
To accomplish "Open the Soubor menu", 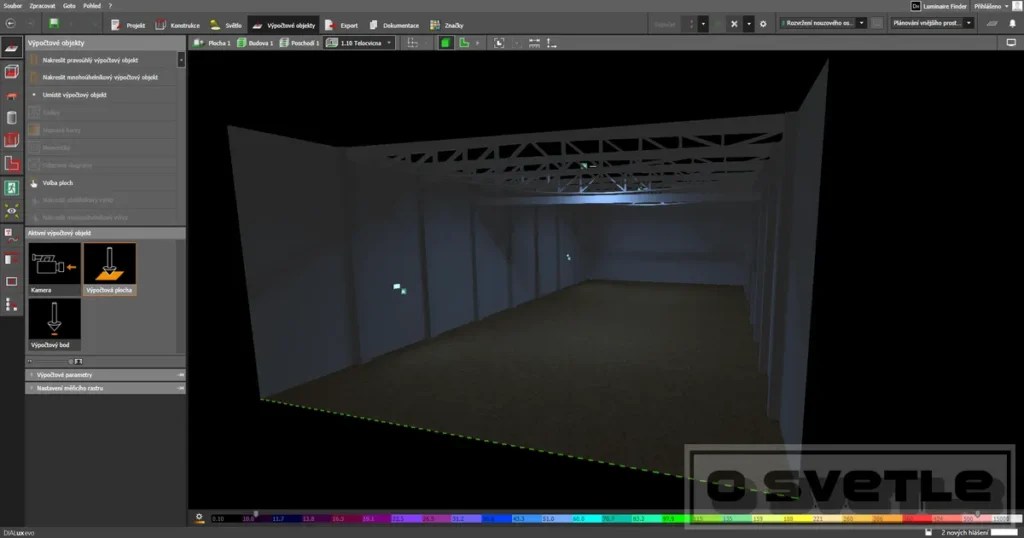I will pos(12,6).
